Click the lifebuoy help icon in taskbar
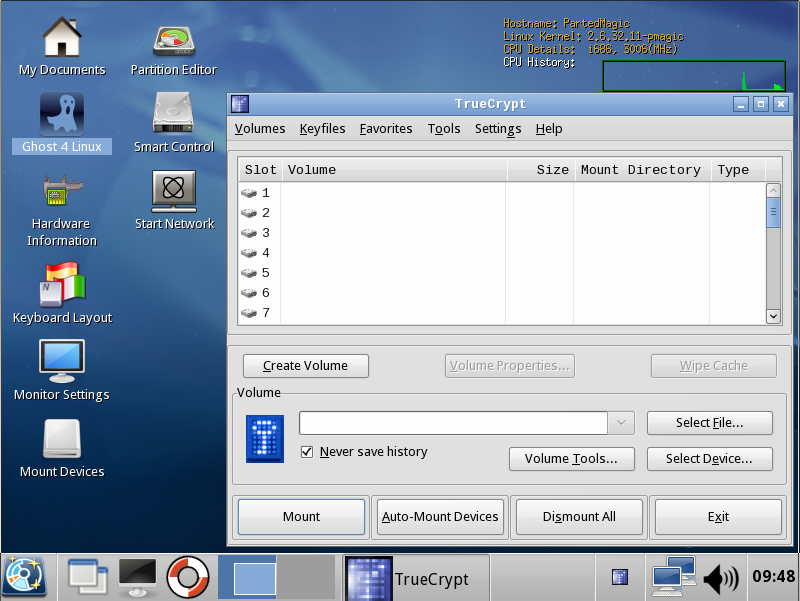This screenshot has width=800, height=601. (x=188, y=577)
